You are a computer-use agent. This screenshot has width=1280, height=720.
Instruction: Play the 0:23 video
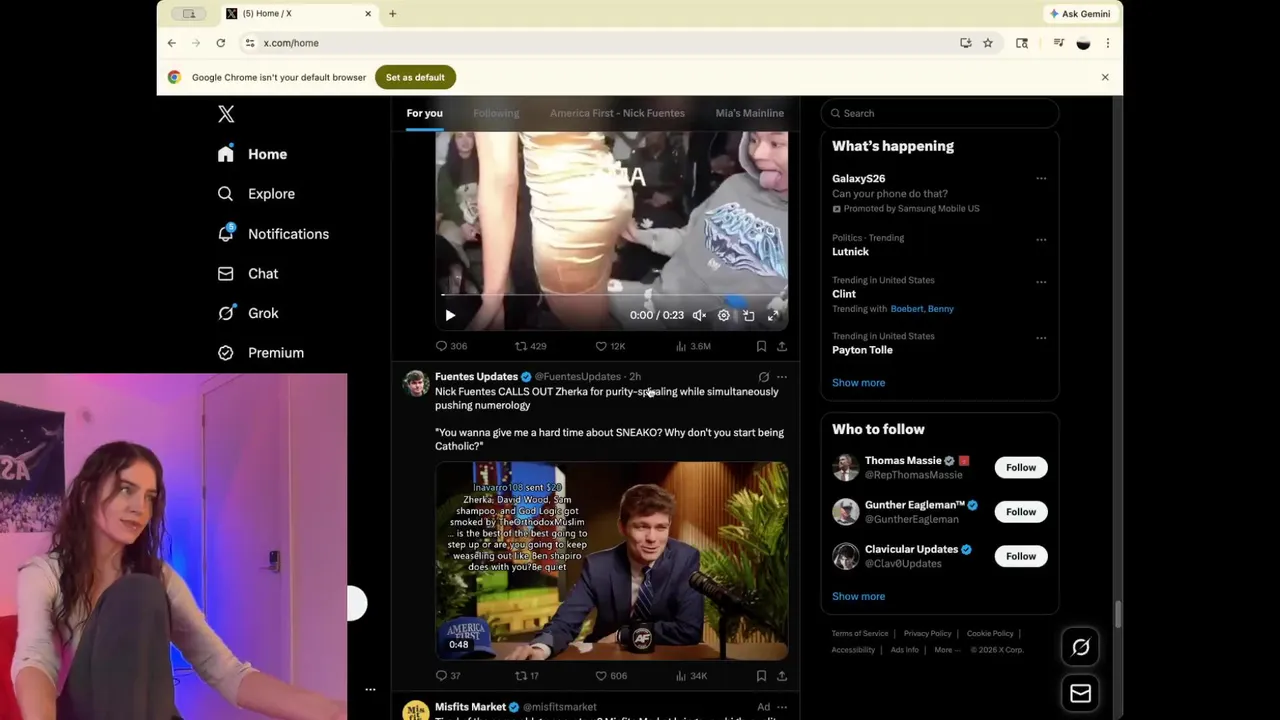click(450, 315)
